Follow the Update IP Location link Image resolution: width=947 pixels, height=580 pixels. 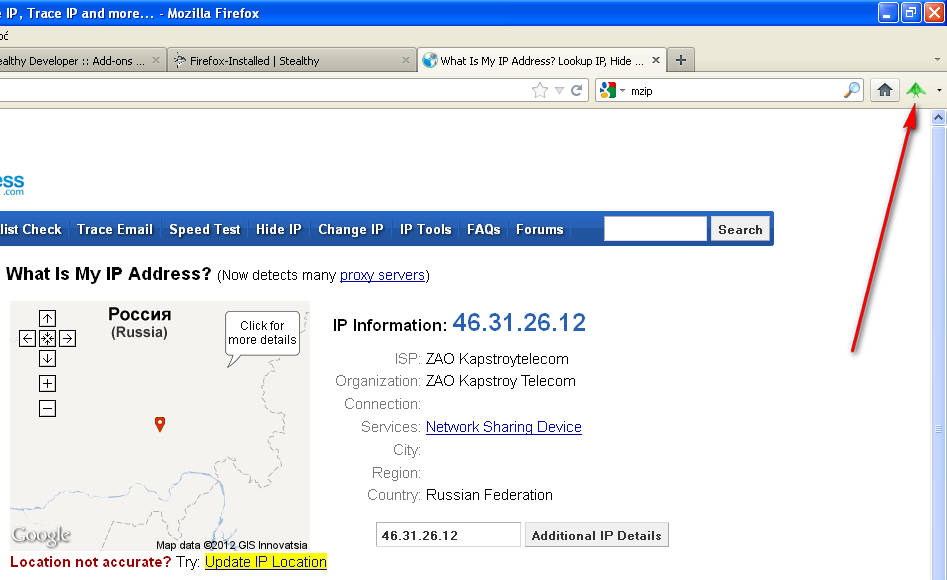point(266,562)
